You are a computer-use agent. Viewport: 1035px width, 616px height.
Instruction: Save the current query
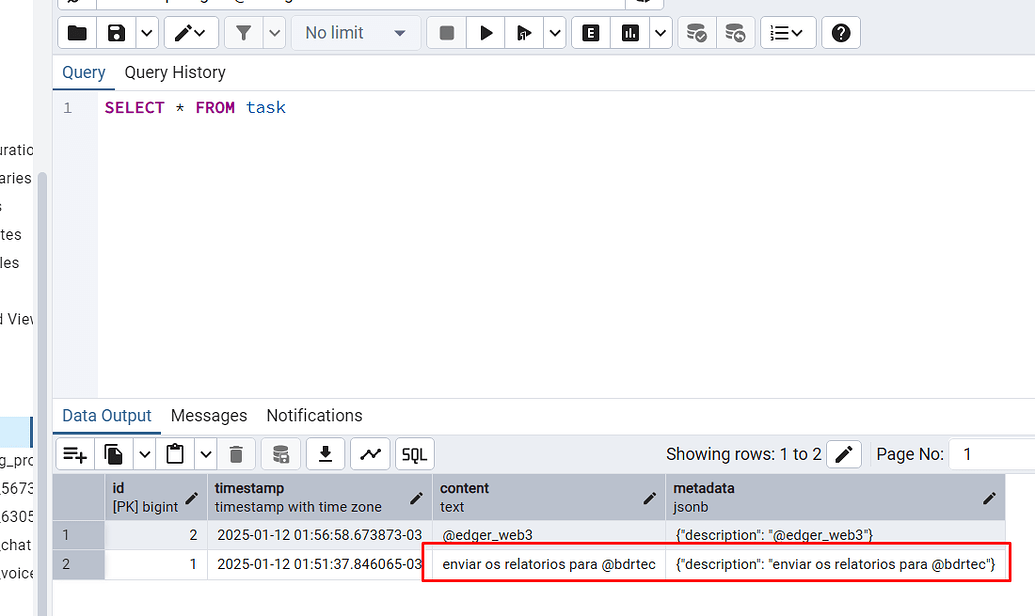coord(115,32)
